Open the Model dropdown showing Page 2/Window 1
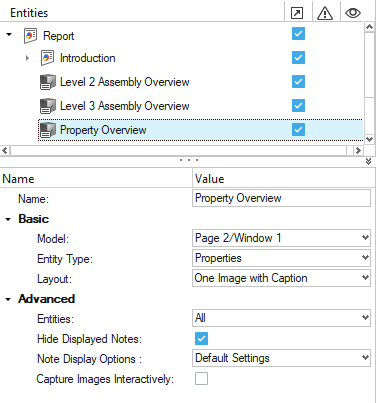 [x=281, y=238]
